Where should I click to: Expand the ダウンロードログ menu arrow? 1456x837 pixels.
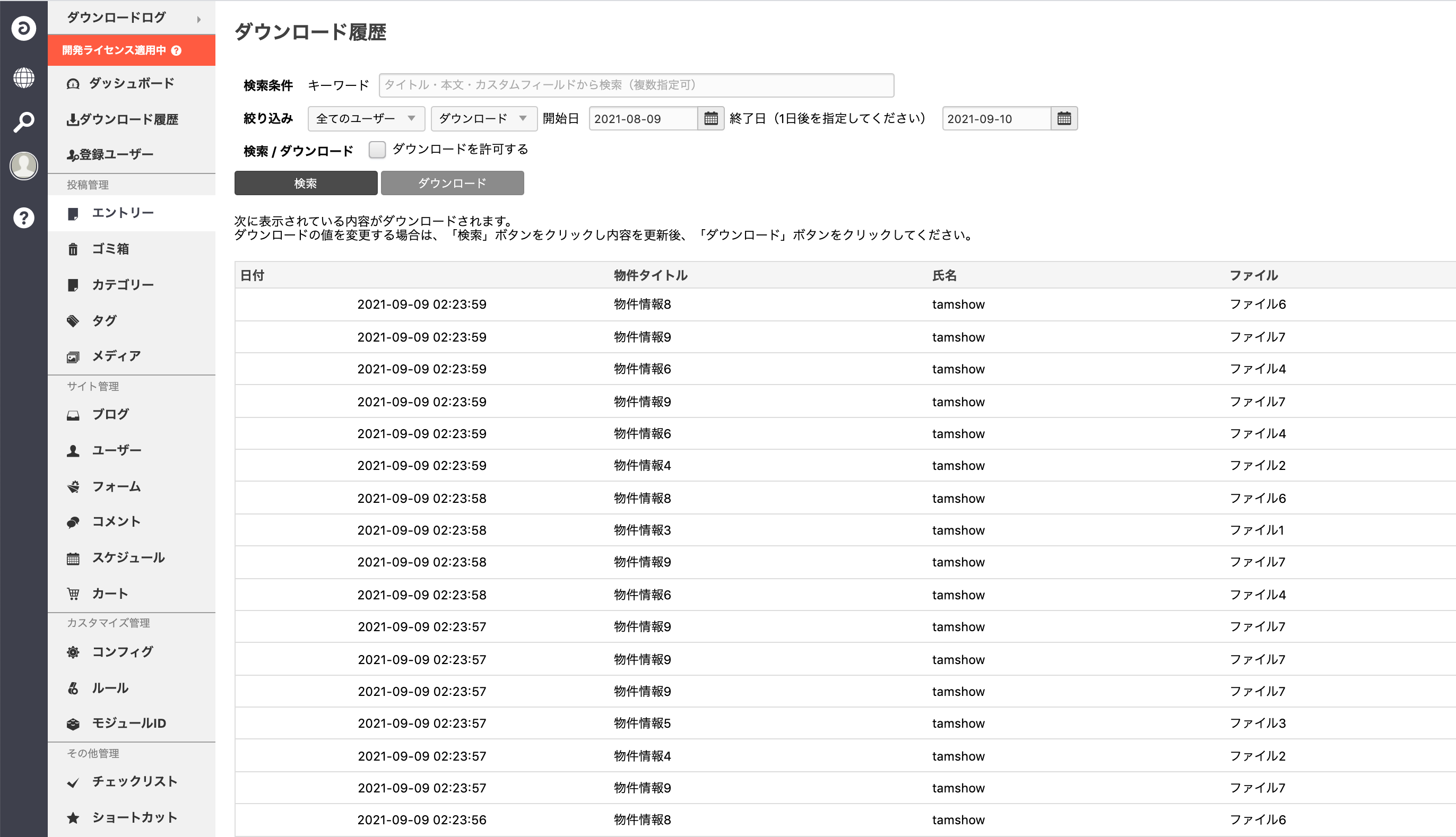[x=199, y=19]
